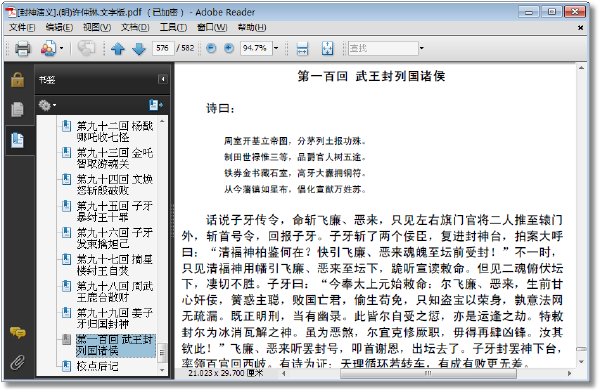
Task: Select bookmark 第九十八回 周武王鹿台散财
Action: point(114,291)
